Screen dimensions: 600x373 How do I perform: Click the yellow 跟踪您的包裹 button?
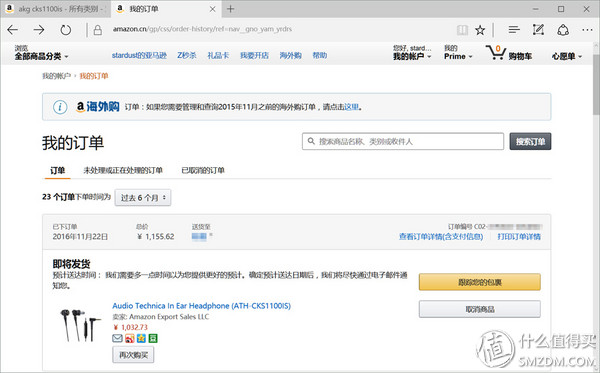479,282
